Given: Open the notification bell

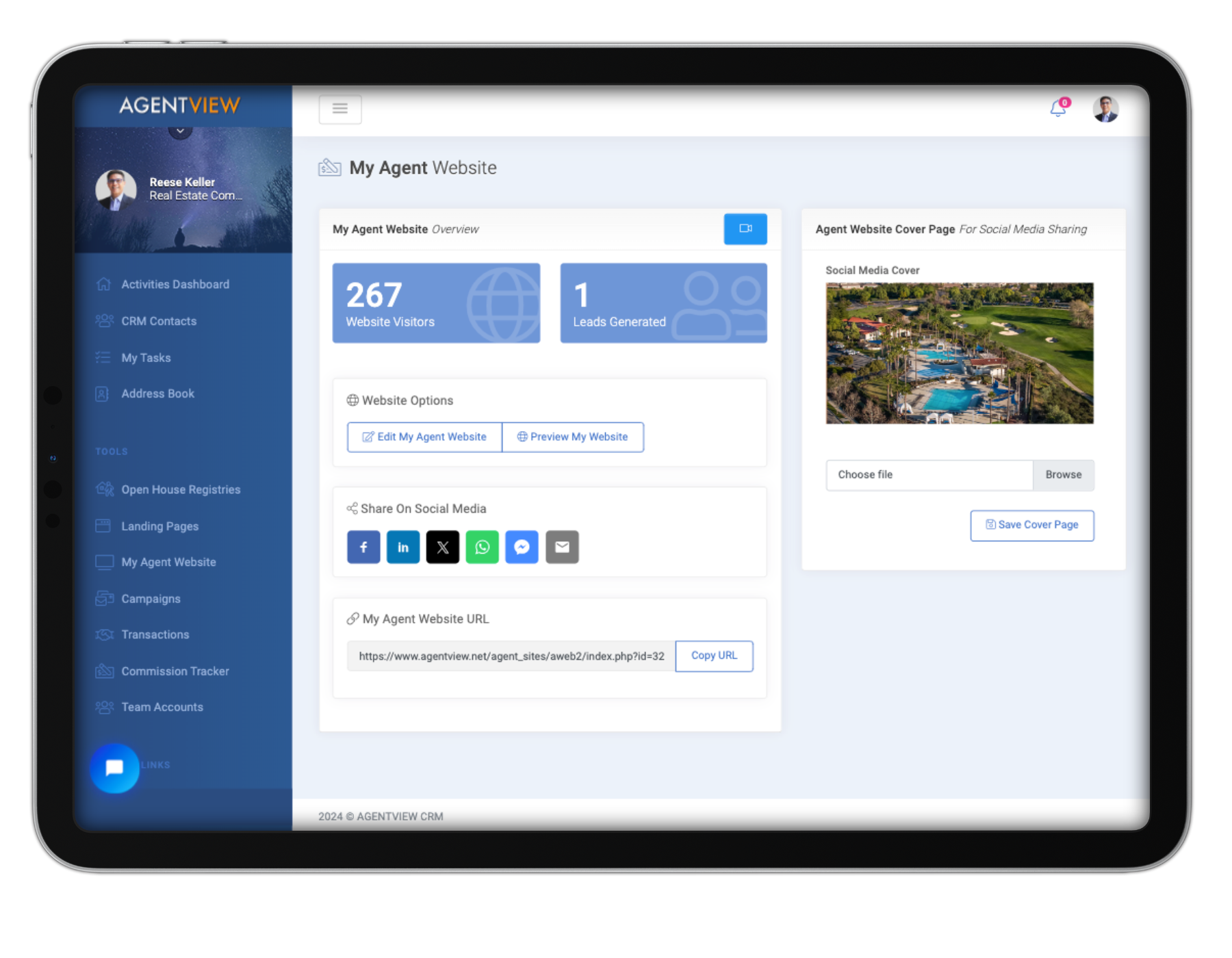Looking at the screenshot, I should coord(1057,109).
